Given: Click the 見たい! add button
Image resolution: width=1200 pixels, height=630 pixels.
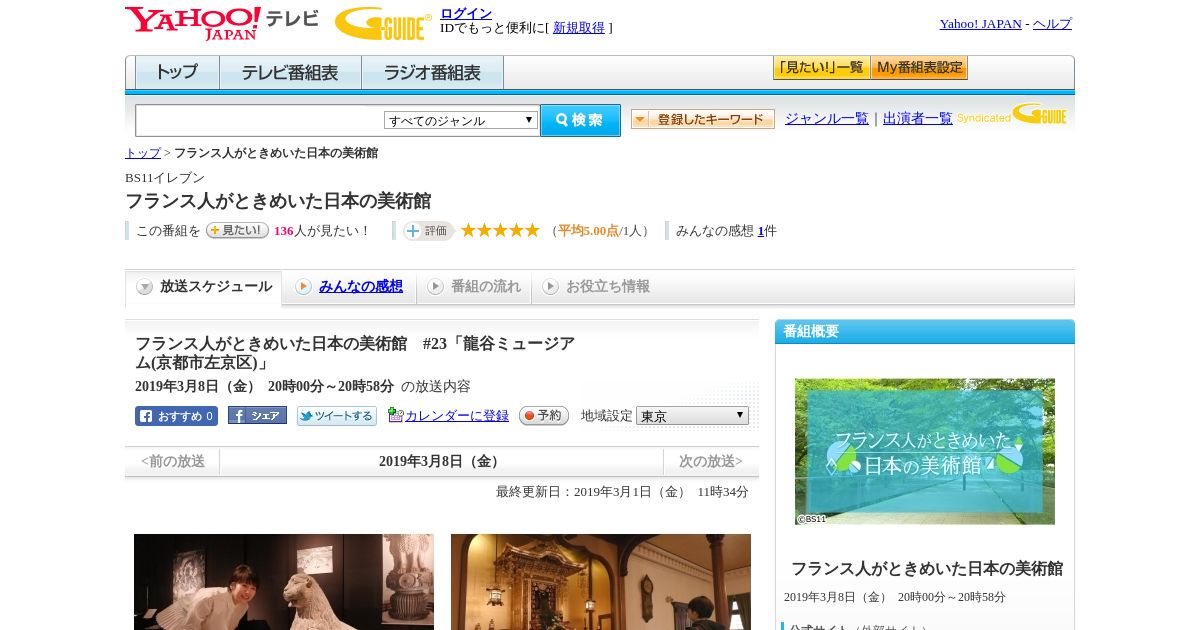Looking at the screenshot, I should click(x=237, y=230).
